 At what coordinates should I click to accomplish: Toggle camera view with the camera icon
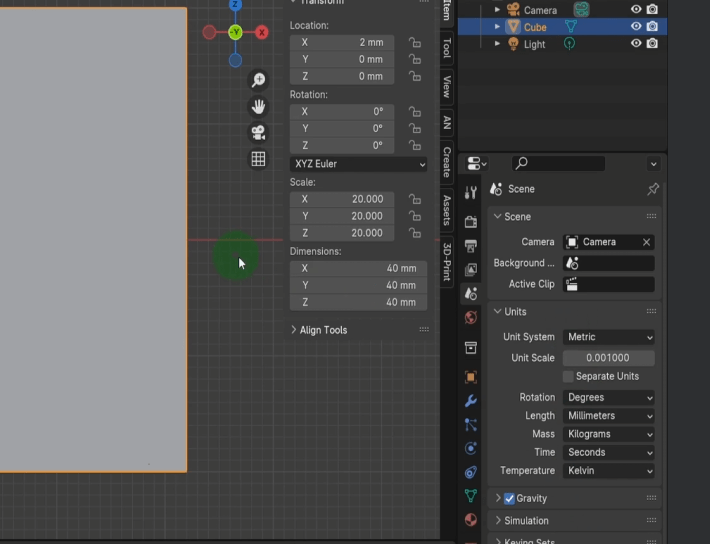pyautogui.click(x=258, y=132)
